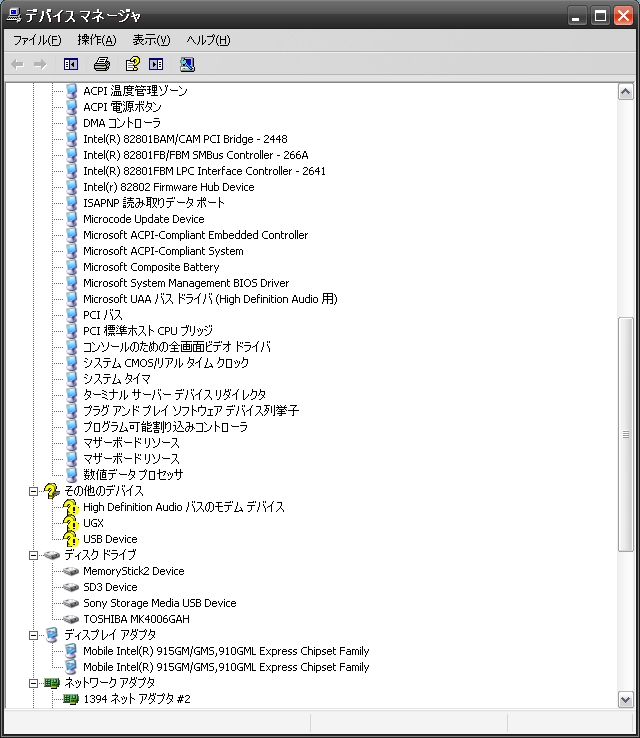
Task: Open the ヘルプ(H) menu
Action: 208,40
